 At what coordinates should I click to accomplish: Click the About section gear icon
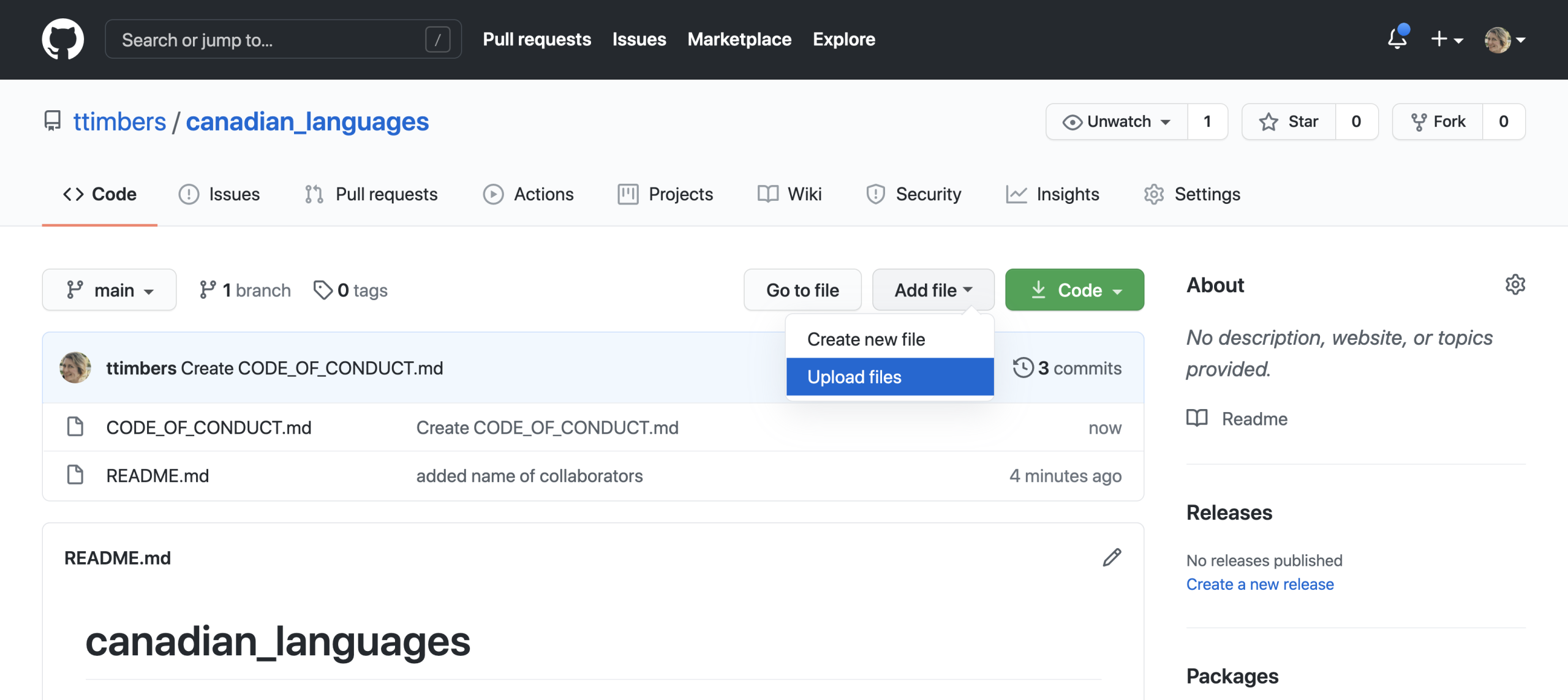pyautogui.click(x=1515, y=285)
